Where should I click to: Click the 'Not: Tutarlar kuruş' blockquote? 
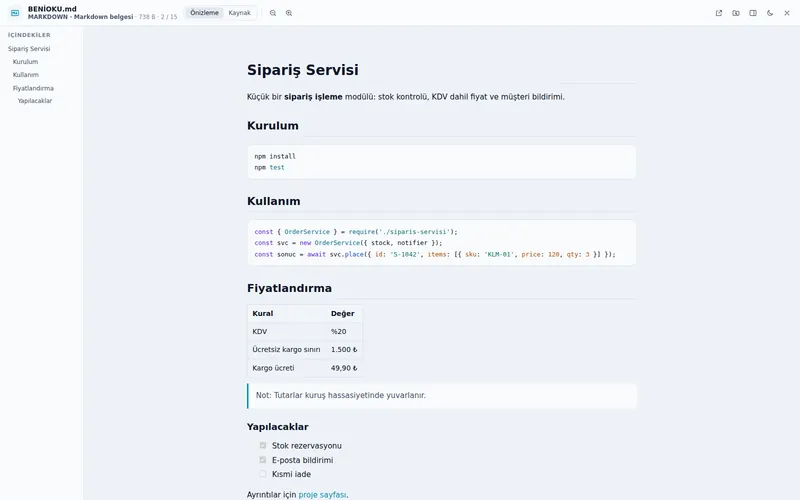click(442, 395)
